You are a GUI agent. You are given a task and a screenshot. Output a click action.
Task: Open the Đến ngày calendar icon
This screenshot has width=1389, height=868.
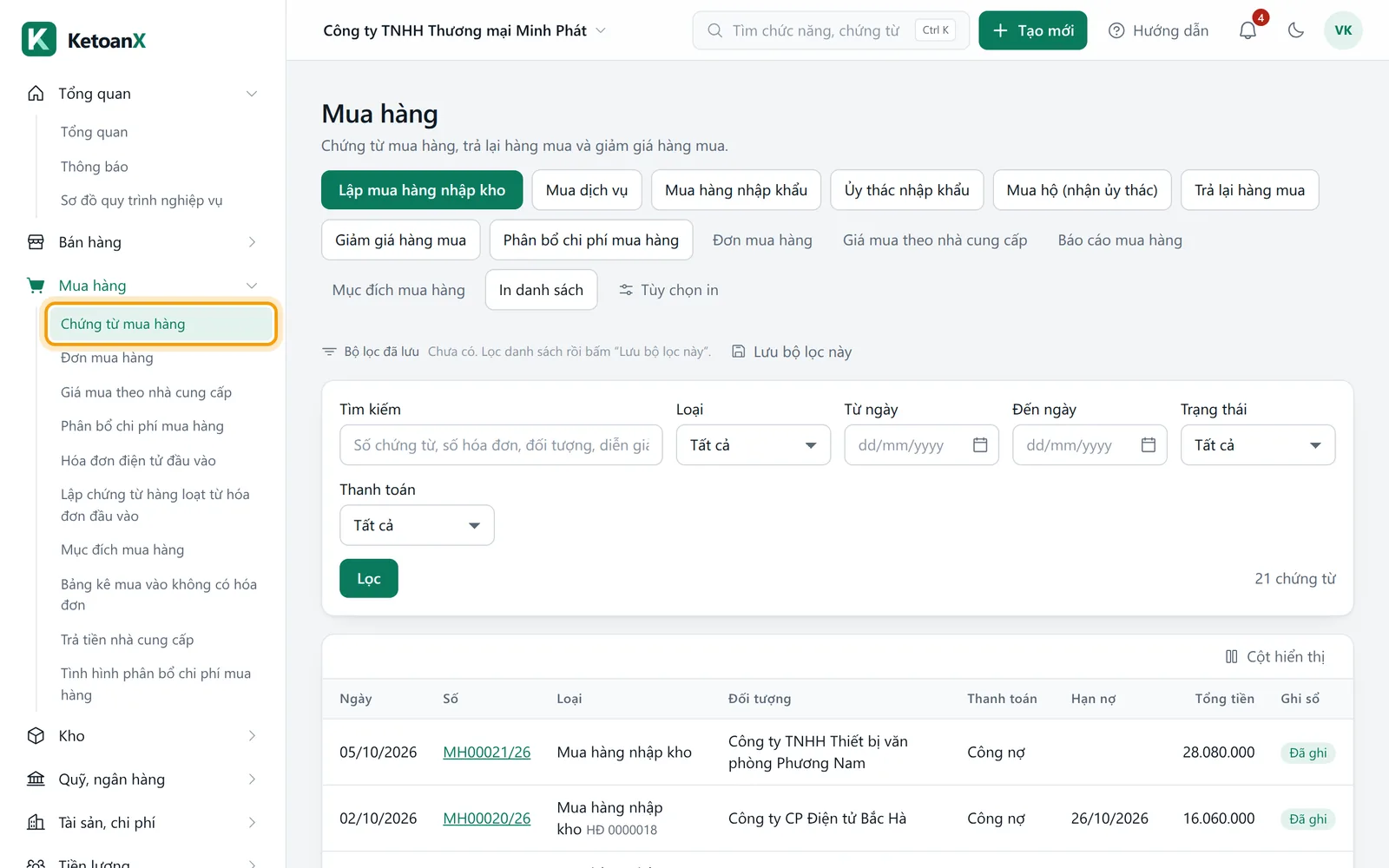[1149, 444]
